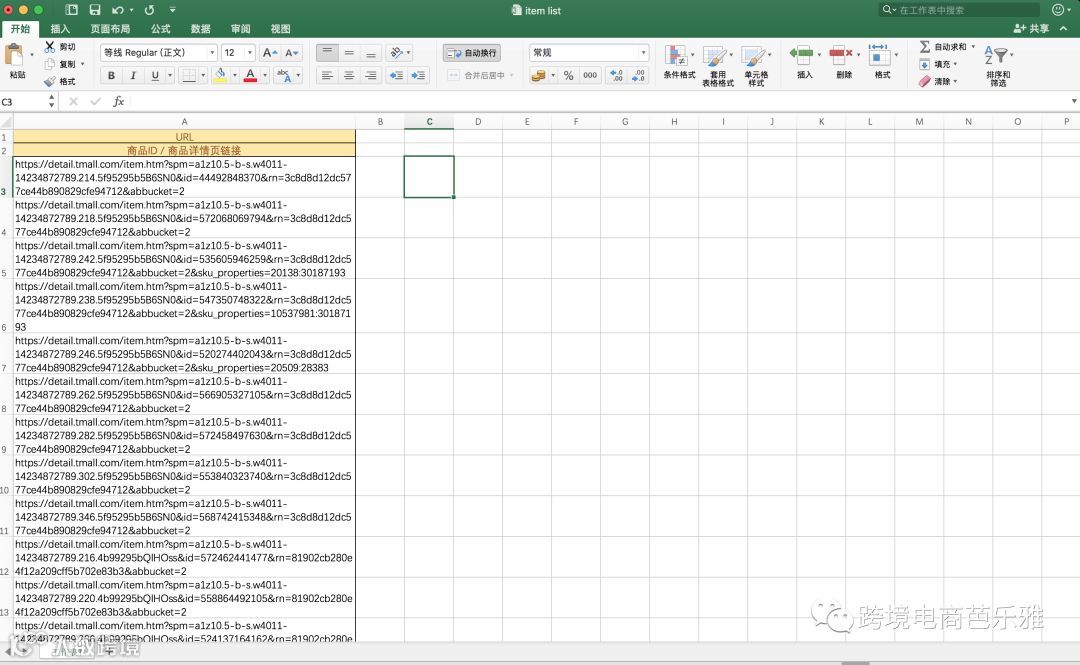This screenshot has height=665, width=1080.
Task: Switch to the 公式 (Formulas) tab
Action: pos(160,28)
